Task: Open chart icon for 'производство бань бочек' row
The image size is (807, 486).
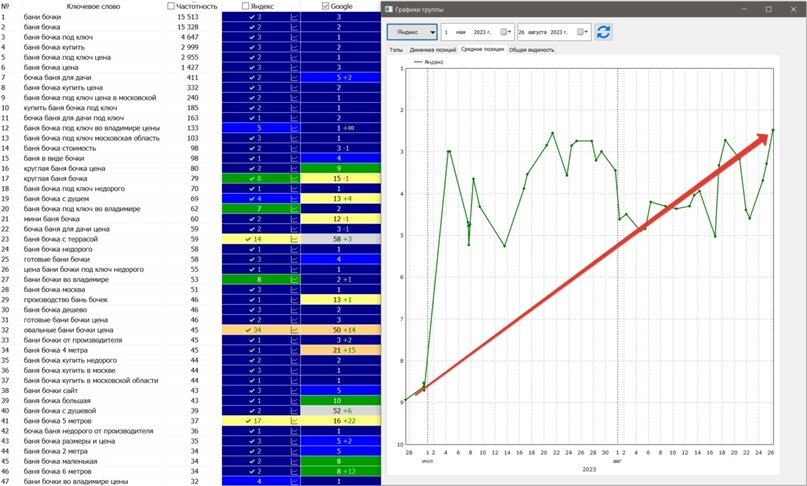Action: [x=295, y=300]
